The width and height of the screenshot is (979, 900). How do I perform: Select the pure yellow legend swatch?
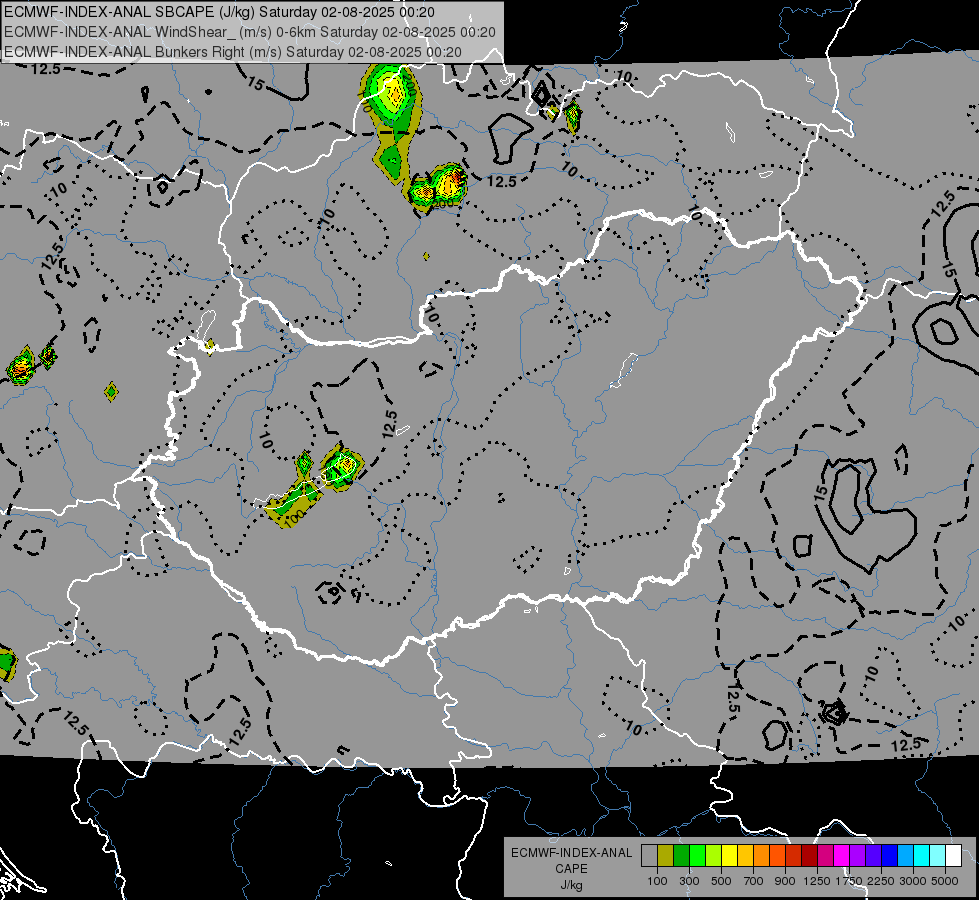[729, 855]
